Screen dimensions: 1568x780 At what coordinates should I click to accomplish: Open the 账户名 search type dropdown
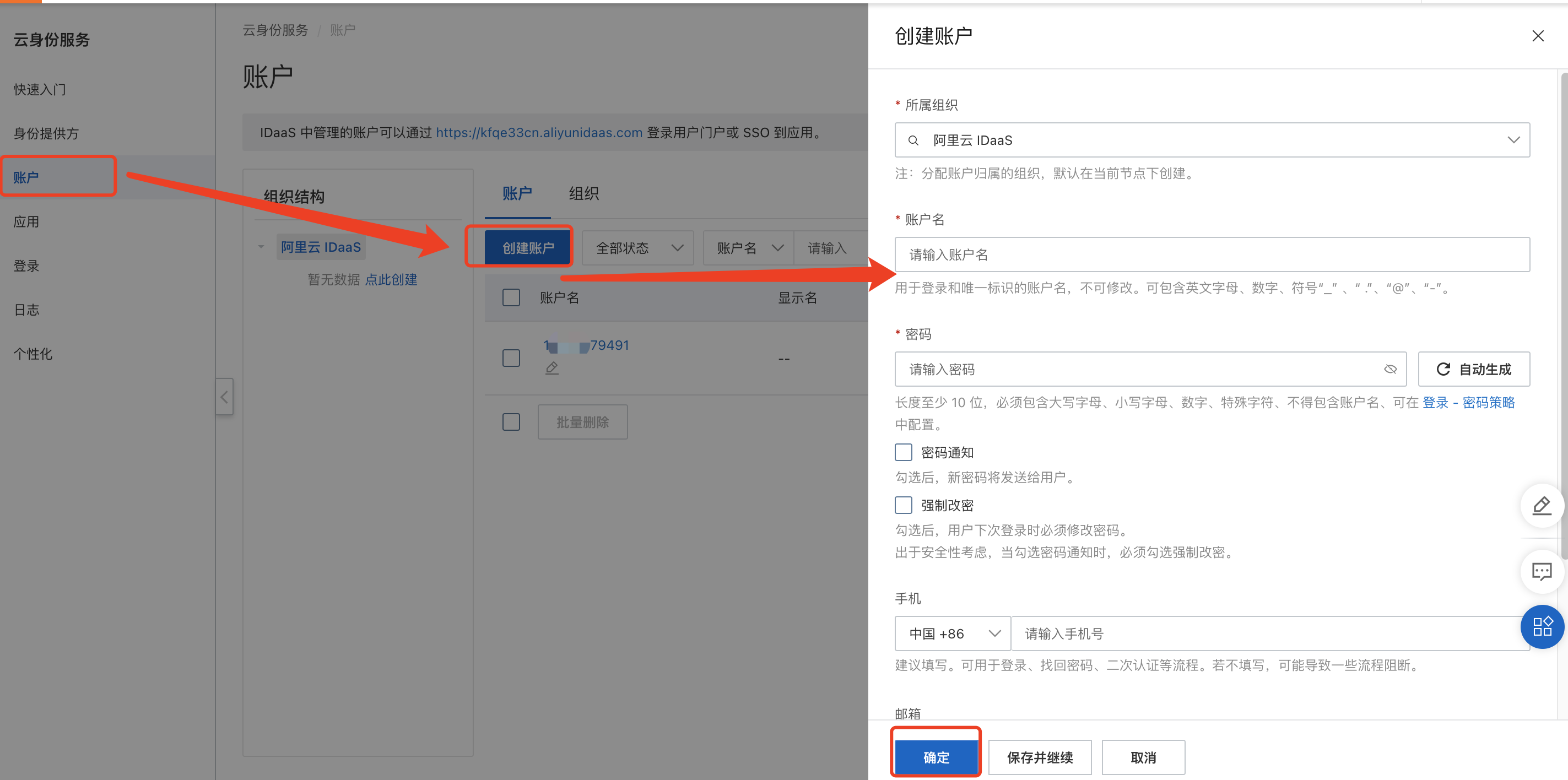[748, 248]
